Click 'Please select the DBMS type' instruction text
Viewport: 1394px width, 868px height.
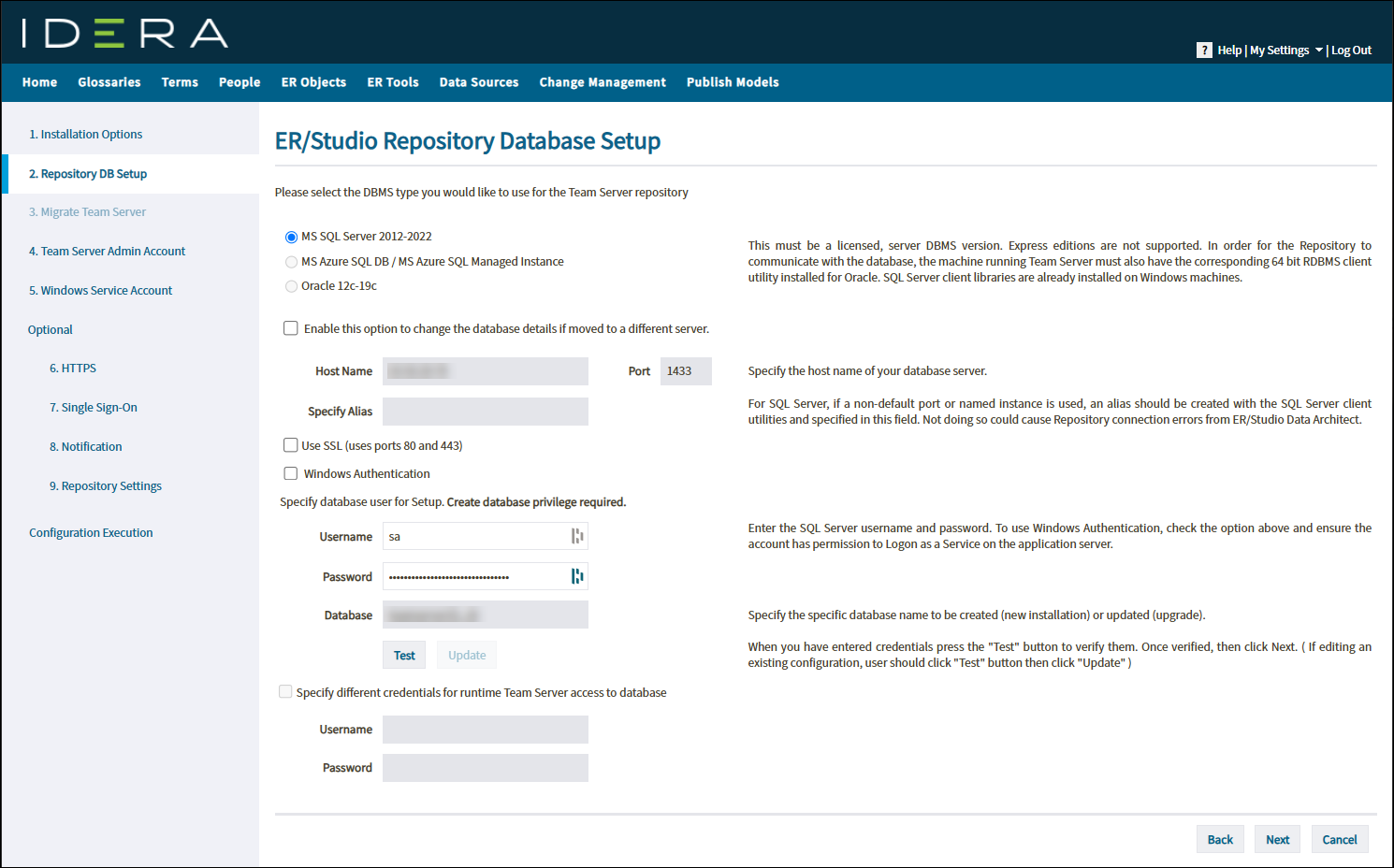click(482, 193)
